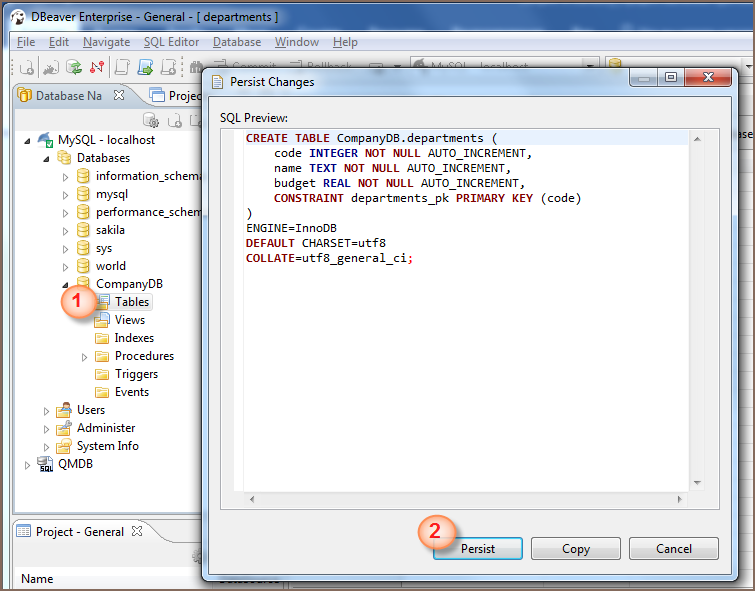755x591 pixels.
Task: Collapse the MySQL - localhost connection
Action: click(29, 140)
